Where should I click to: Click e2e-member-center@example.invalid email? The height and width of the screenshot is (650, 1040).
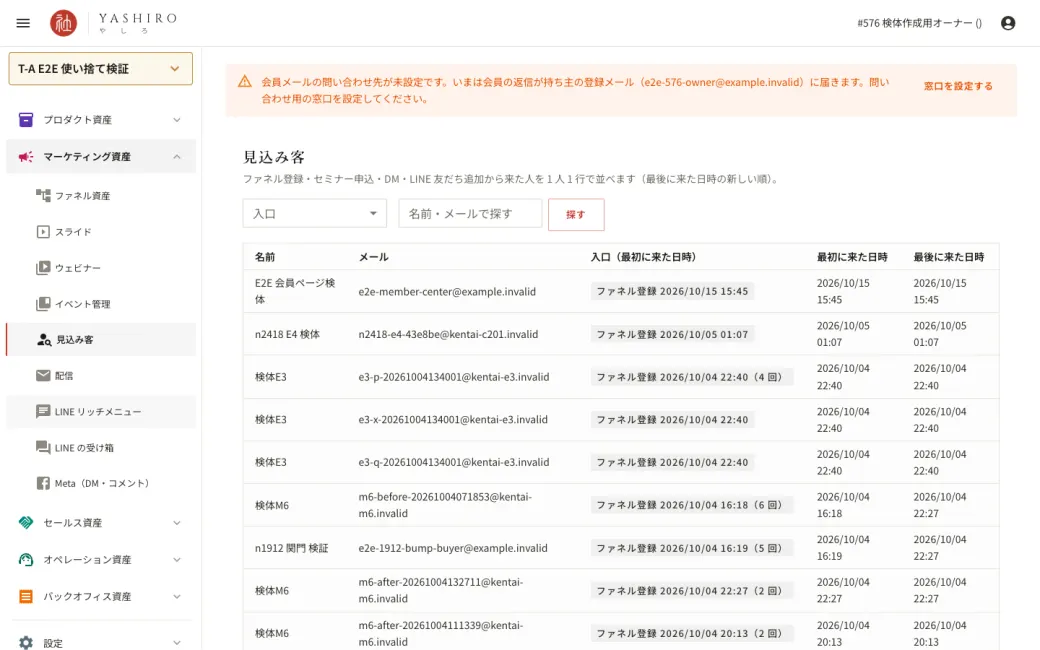pos(447,292)
